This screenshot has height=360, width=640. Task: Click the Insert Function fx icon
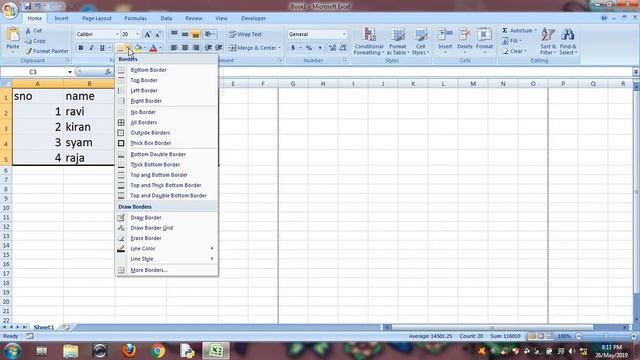pos(108,72)
